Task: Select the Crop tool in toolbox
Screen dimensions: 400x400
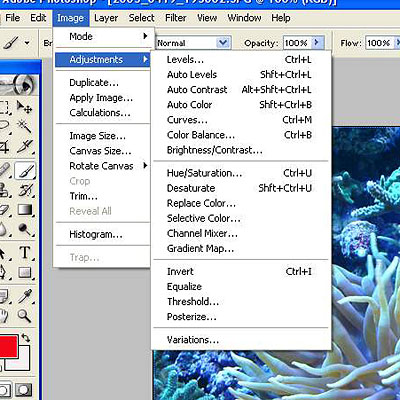Action: 5,146
